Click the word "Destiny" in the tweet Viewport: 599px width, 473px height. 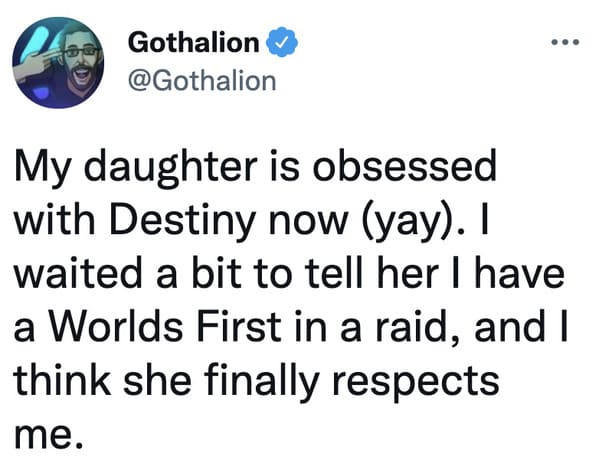click(183, 221)
